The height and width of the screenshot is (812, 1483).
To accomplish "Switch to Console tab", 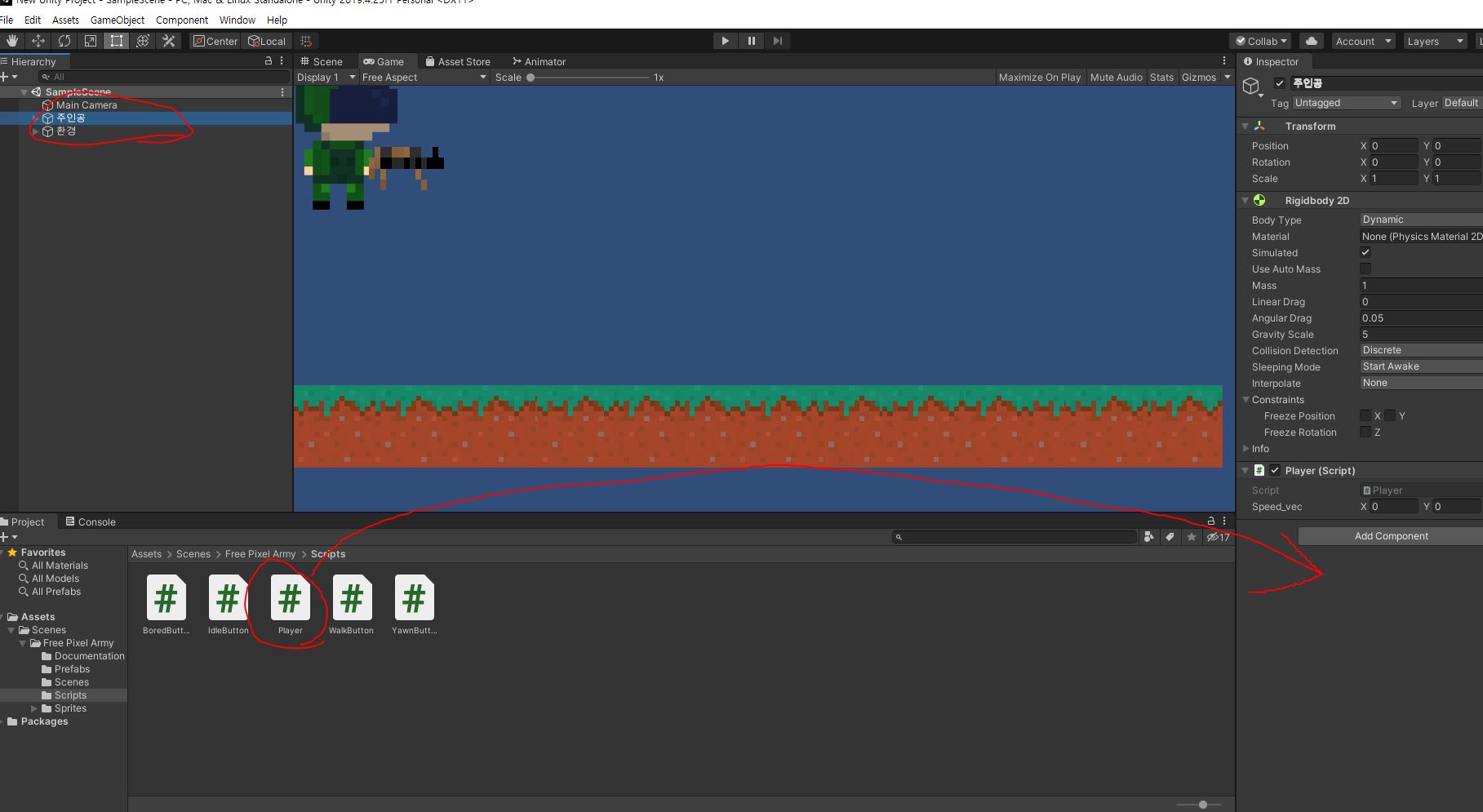I will point(91,521).
